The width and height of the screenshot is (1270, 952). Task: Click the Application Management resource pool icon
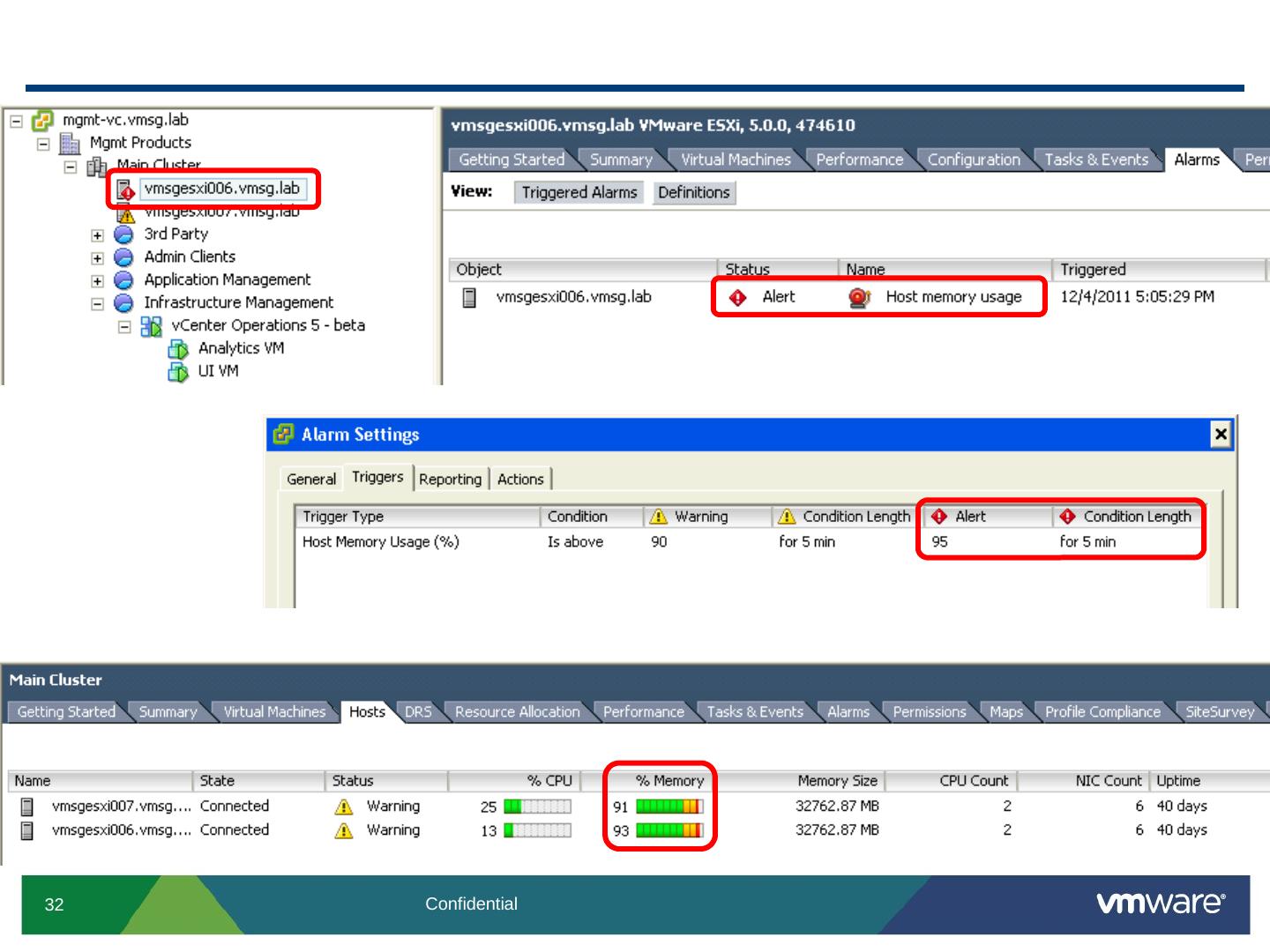(x=124, y=280)
